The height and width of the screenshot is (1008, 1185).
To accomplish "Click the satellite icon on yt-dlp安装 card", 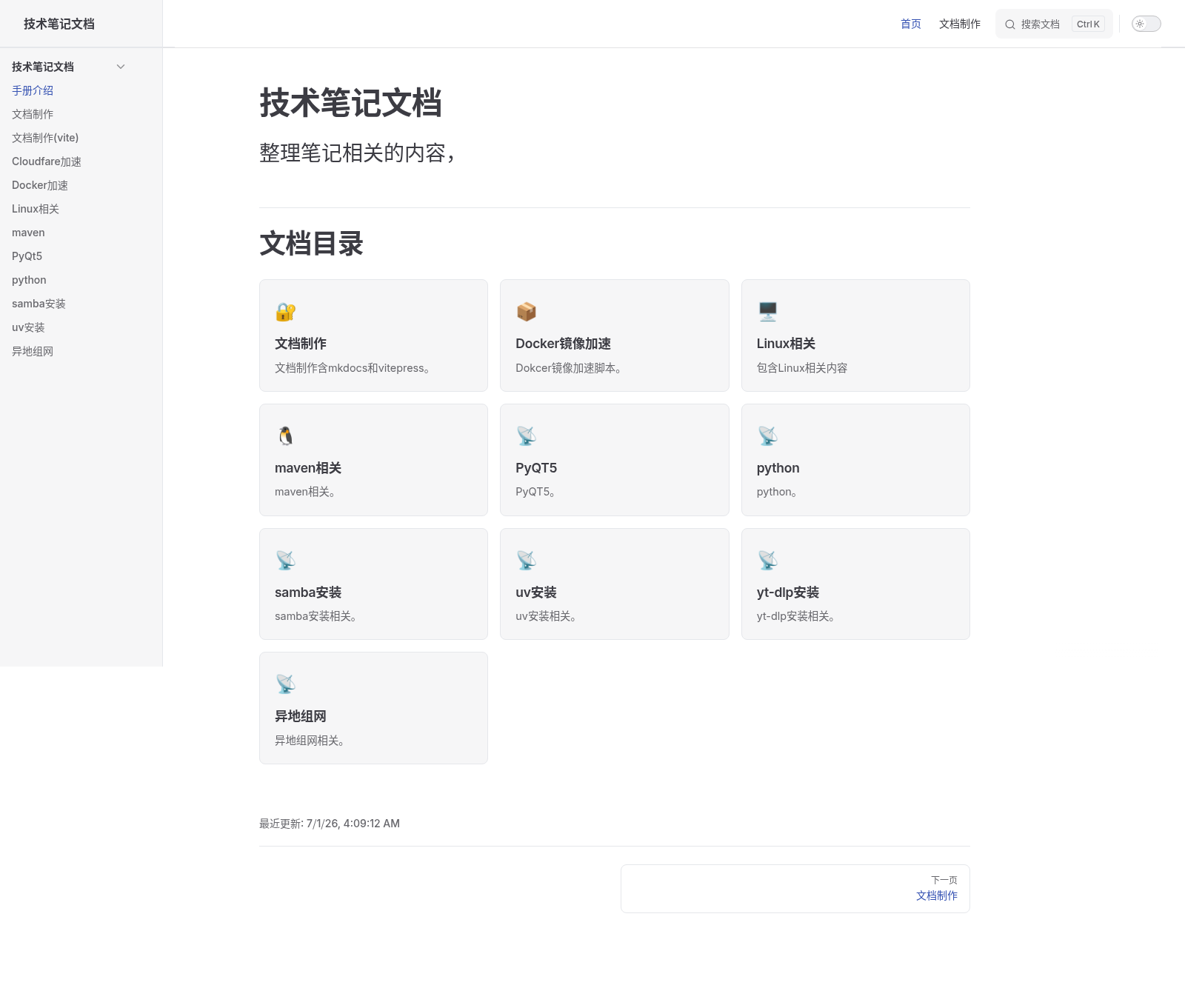I will click(768, 561).
